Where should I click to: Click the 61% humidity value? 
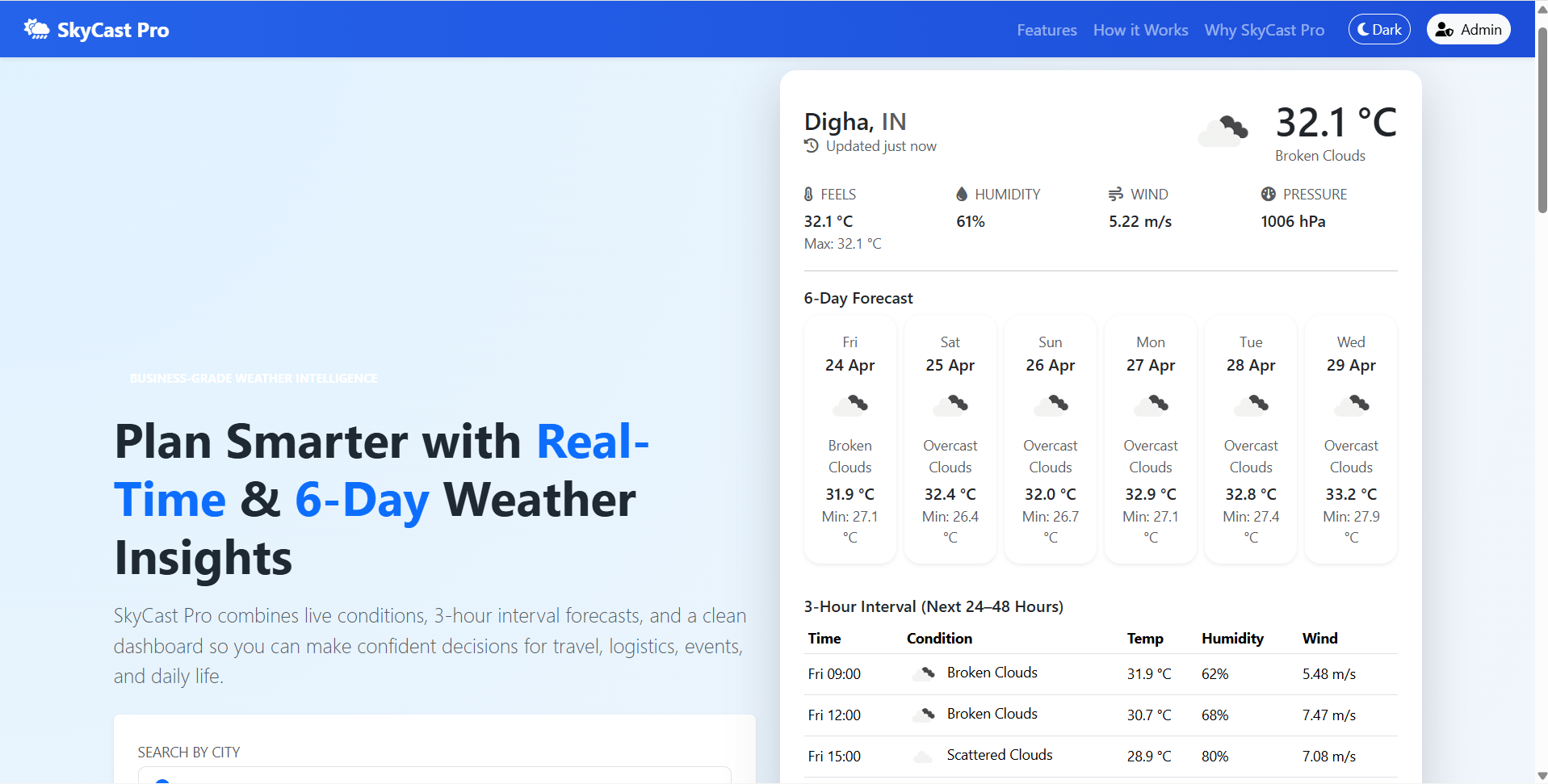click(x=971, y=221)
